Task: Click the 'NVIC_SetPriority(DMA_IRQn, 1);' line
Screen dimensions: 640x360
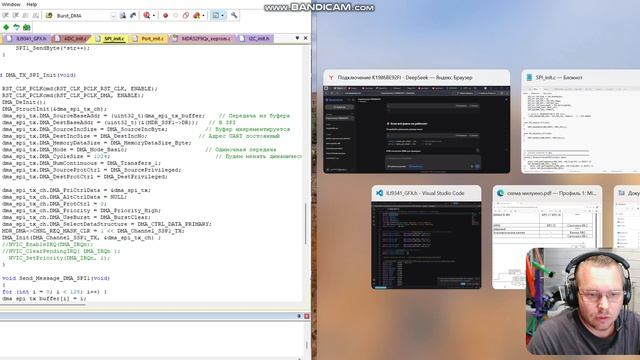Action: 60,258
